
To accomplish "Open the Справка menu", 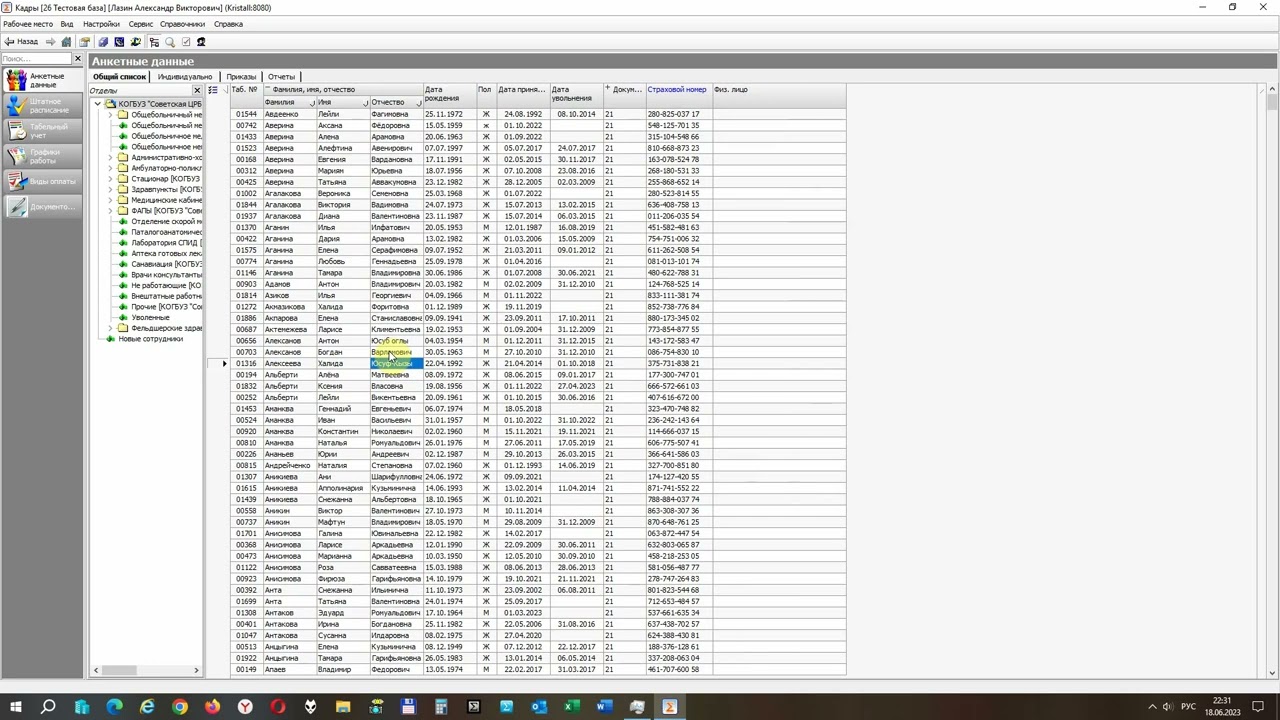I will tap(228, 24).
